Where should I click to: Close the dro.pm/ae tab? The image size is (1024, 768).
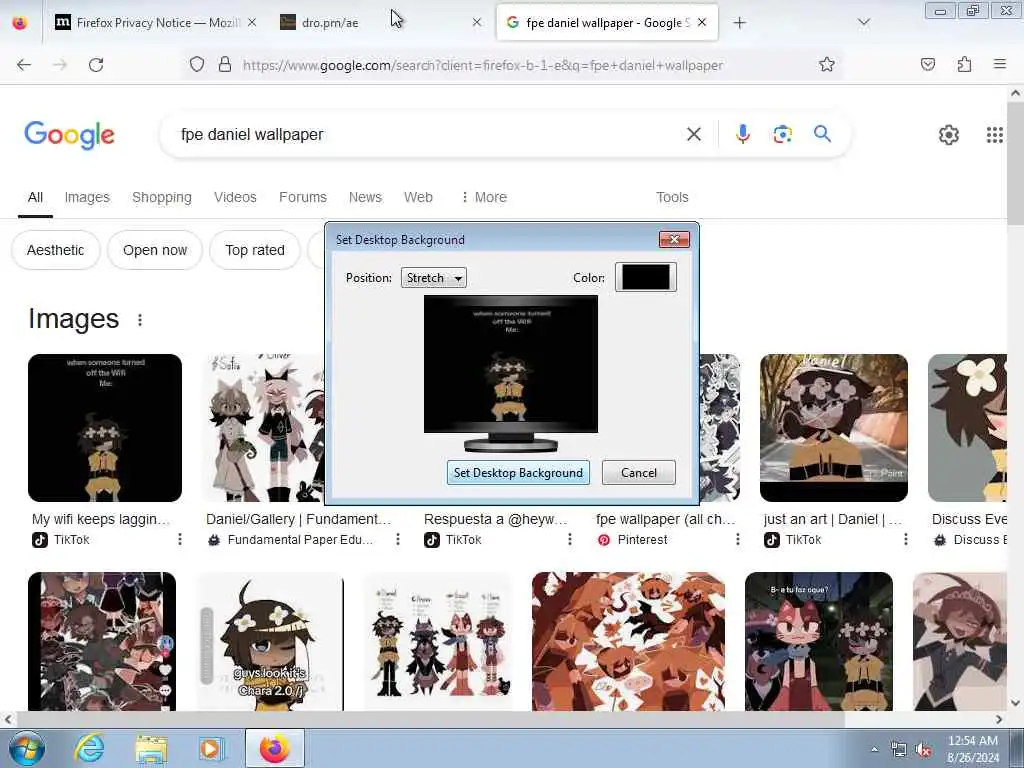(477, 23)
